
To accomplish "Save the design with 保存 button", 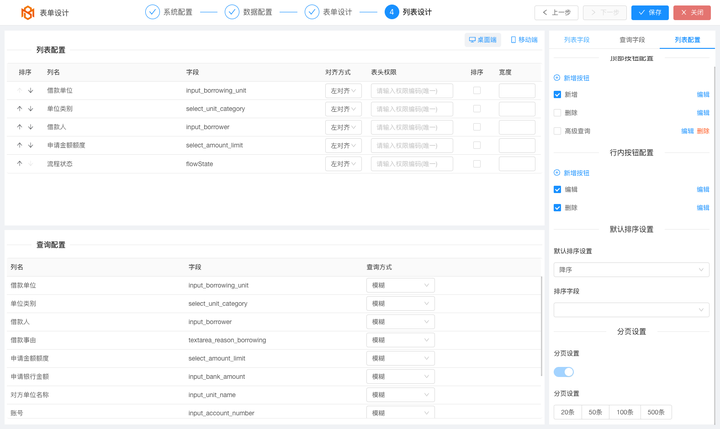I will [650, 12].
